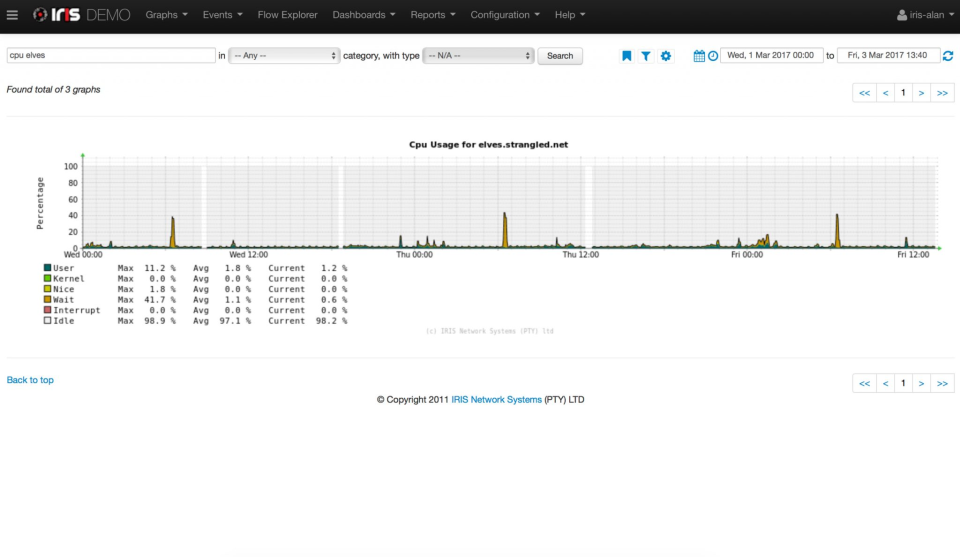960x557 pixels.
Task: Click the IRIS DEMO logo
Action: click(82, 15)
